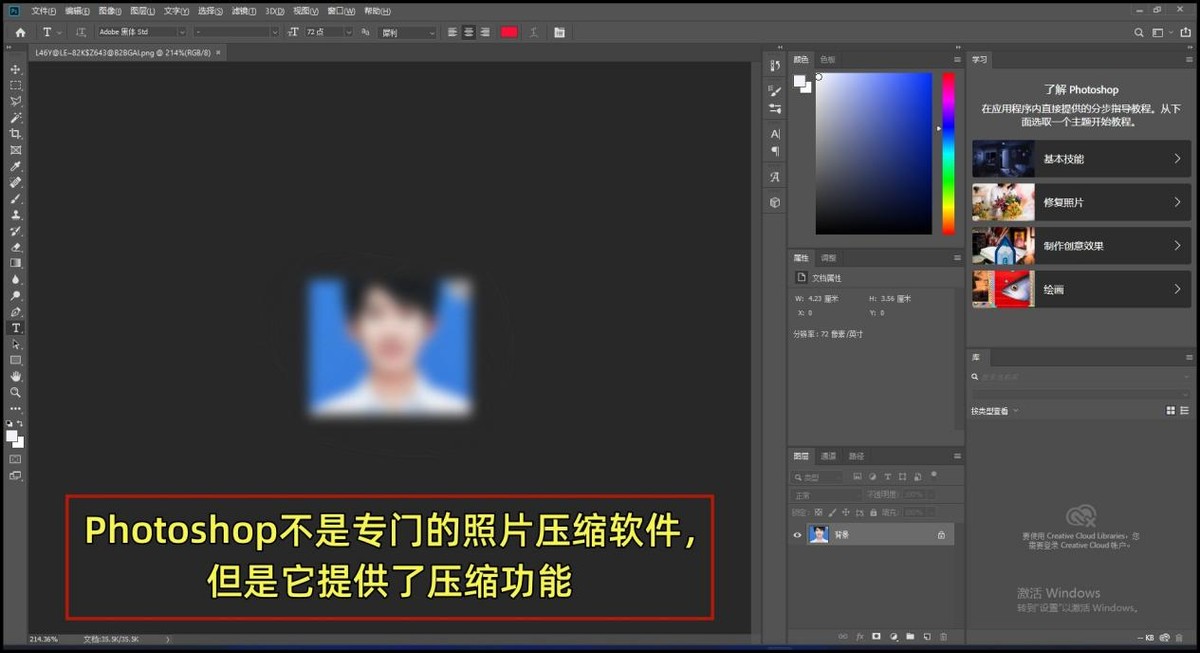Open the Layers panel menu icon
This screenshot has height=653, width=1200.
point(957,456)
